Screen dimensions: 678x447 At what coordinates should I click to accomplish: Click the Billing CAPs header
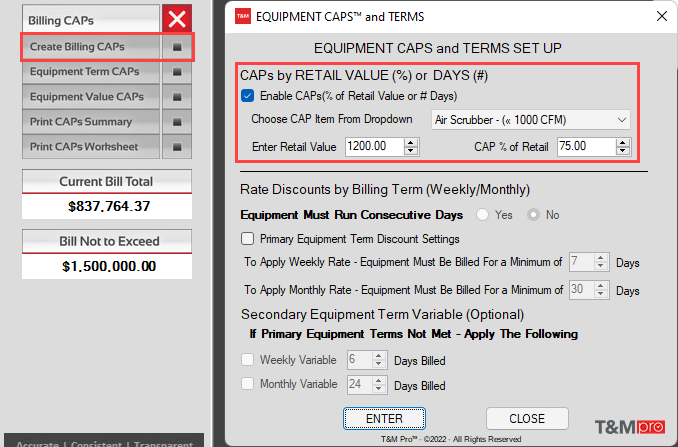(91, 19)
